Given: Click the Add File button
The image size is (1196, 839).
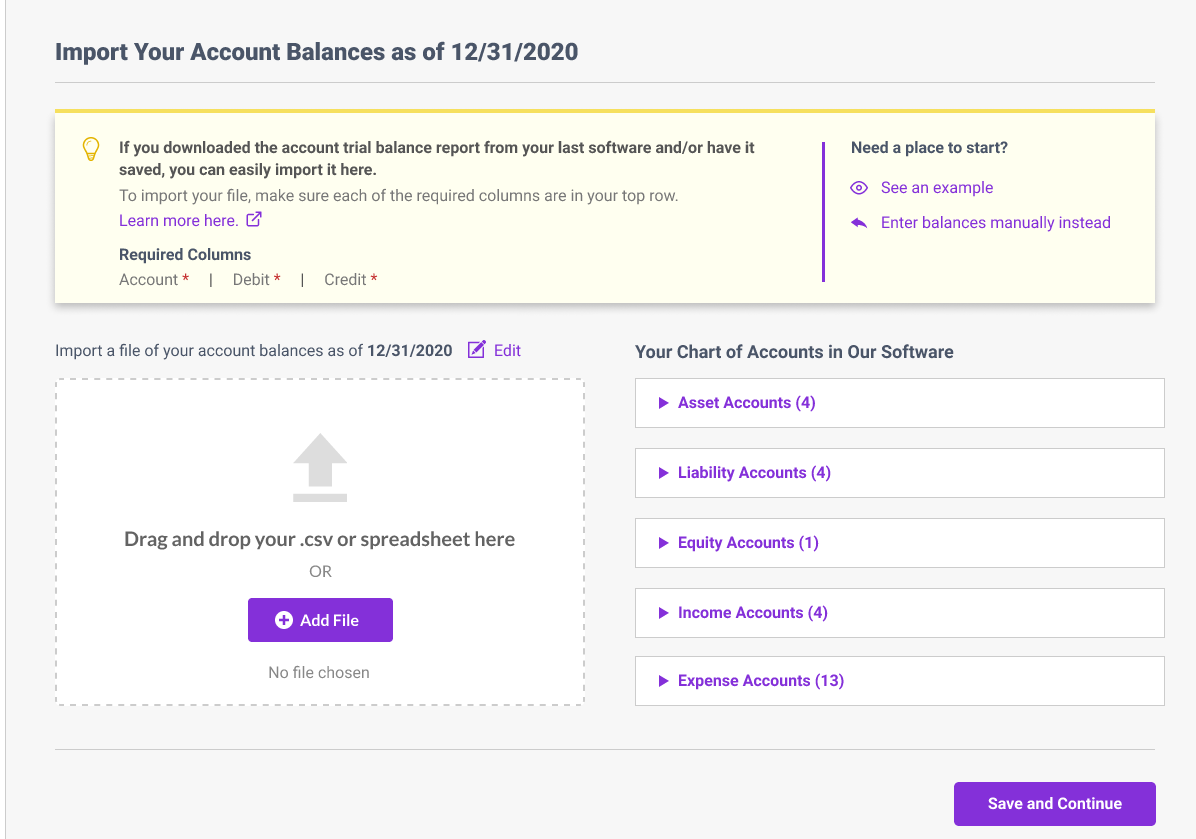Looking at the screenshot, I should coord(320,620).
